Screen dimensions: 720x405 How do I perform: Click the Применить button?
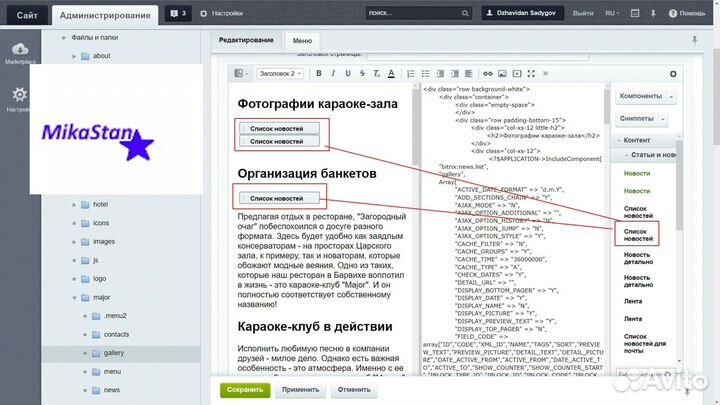coord(300,390)
